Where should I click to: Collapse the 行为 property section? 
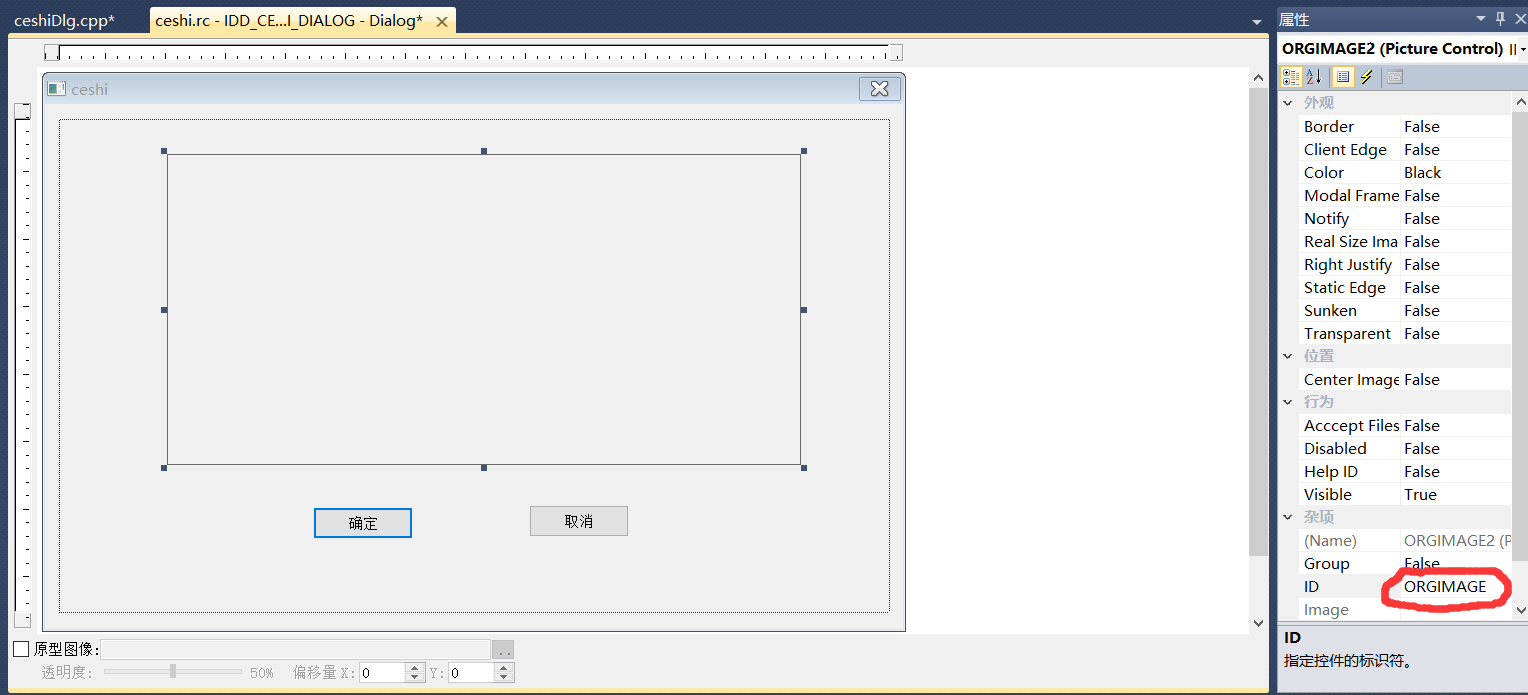1288,401
